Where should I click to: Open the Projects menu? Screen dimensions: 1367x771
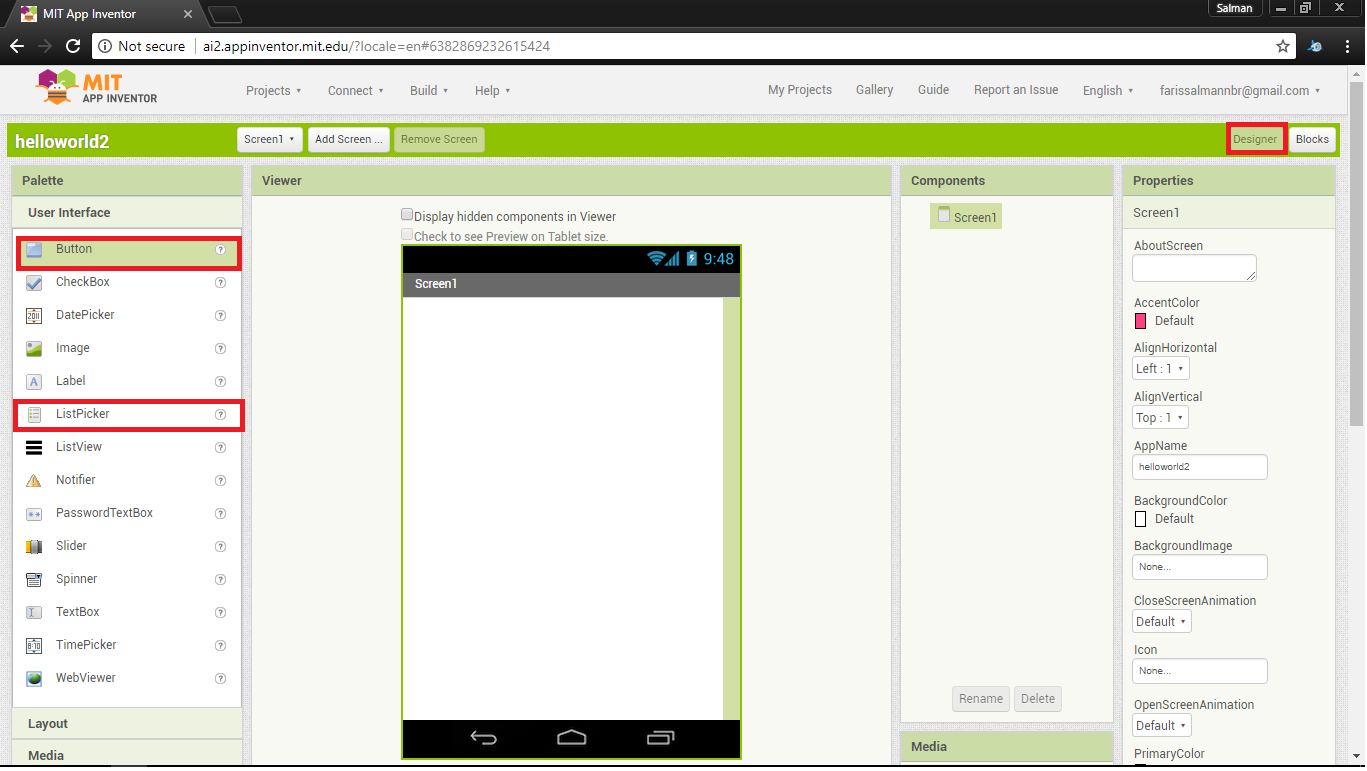[274, 91]
